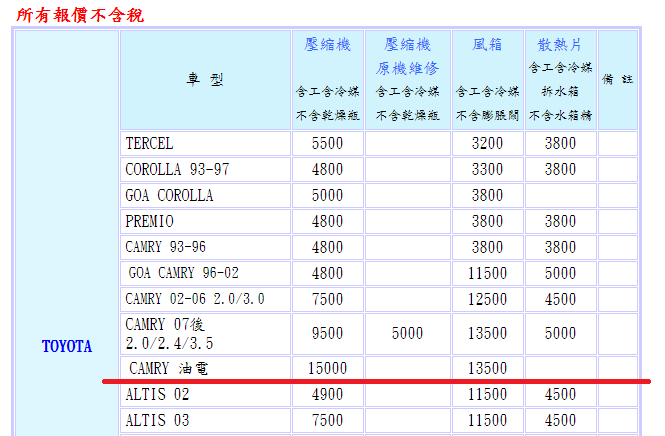Select the ALTIS 03 model name
The width and height of the screenshot is (665, 436).
point(157,420)
